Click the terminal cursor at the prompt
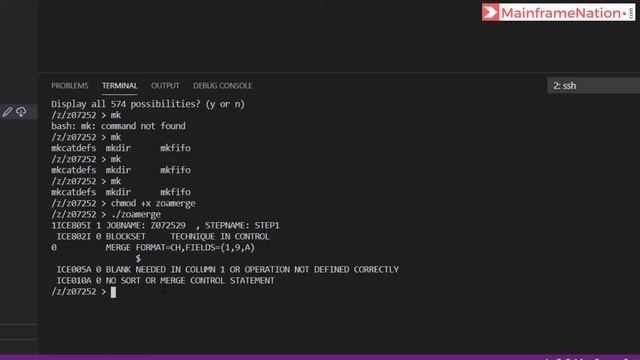640x360 pixels. pos(113,292)
